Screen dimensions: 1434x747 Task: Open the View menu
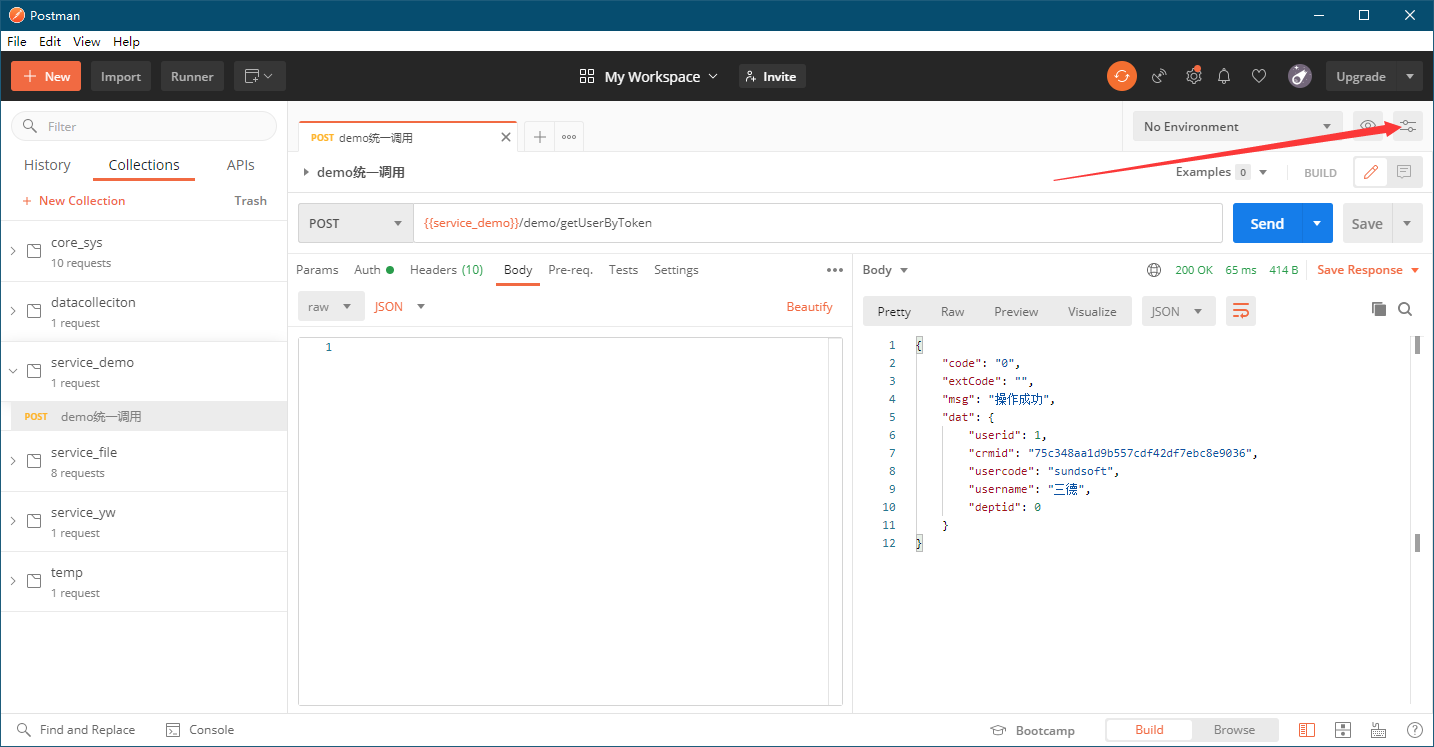87,41
